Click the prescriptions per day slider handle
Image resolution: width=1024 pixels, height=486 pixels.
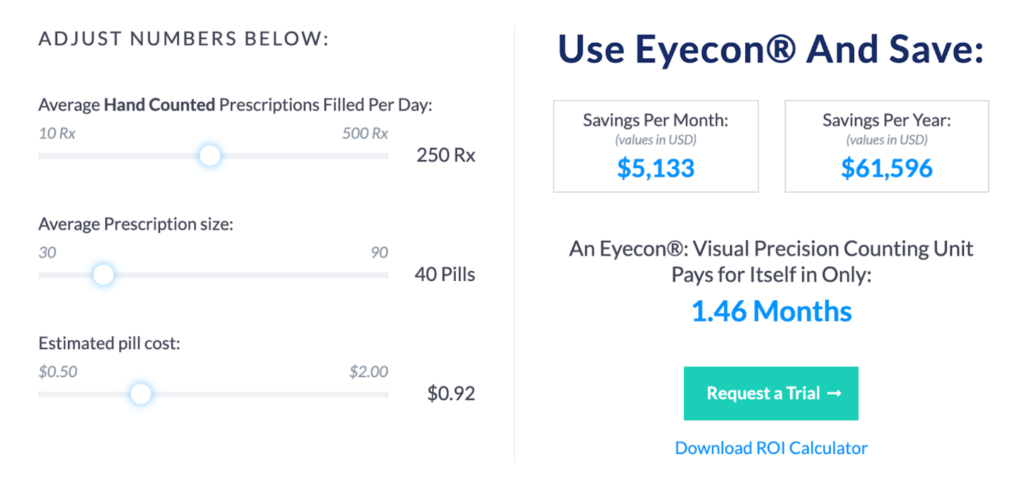(x=210, y=155)
